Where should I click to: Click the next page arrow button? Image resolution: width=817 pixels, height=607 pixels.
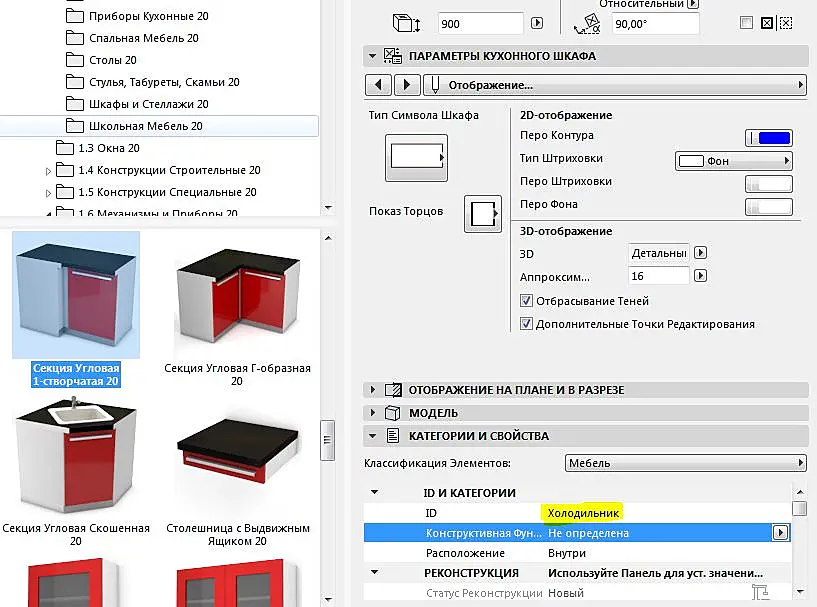407,85
